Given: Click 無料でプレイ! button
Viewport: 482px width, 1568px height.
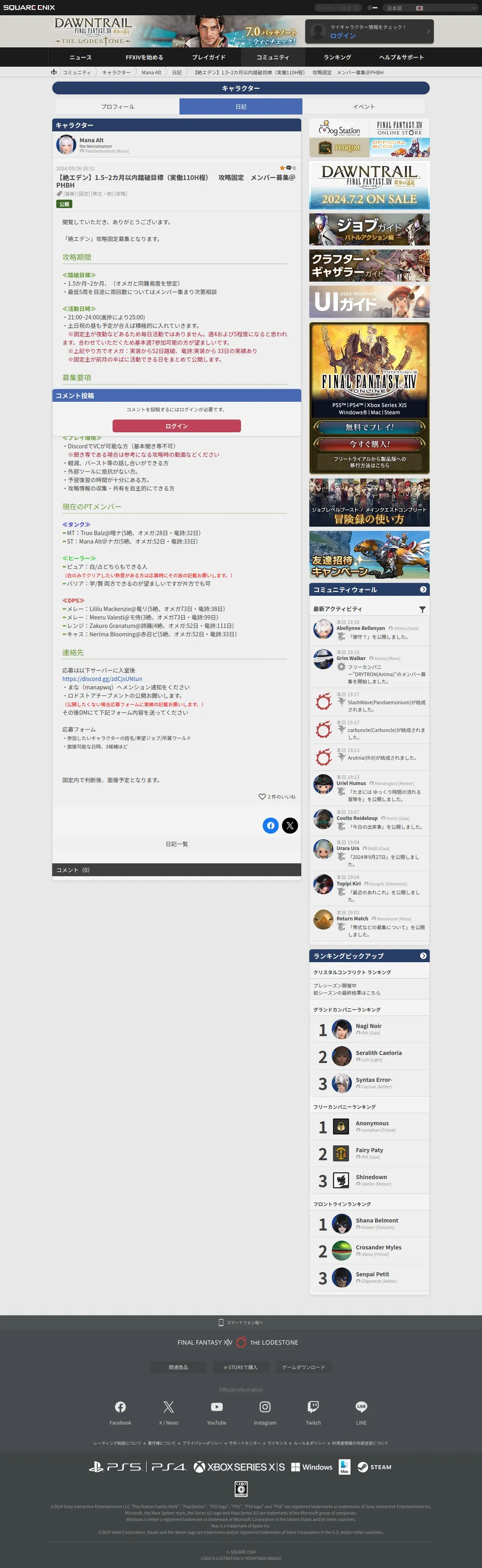Looking at the screenshot, I should (x=370, y=427).
